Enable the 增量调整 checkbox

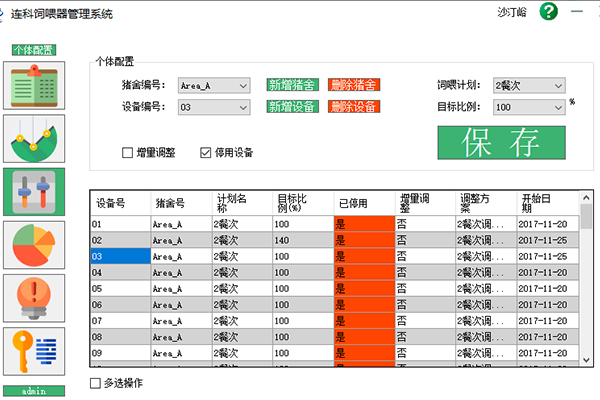[x=128, y=153]
